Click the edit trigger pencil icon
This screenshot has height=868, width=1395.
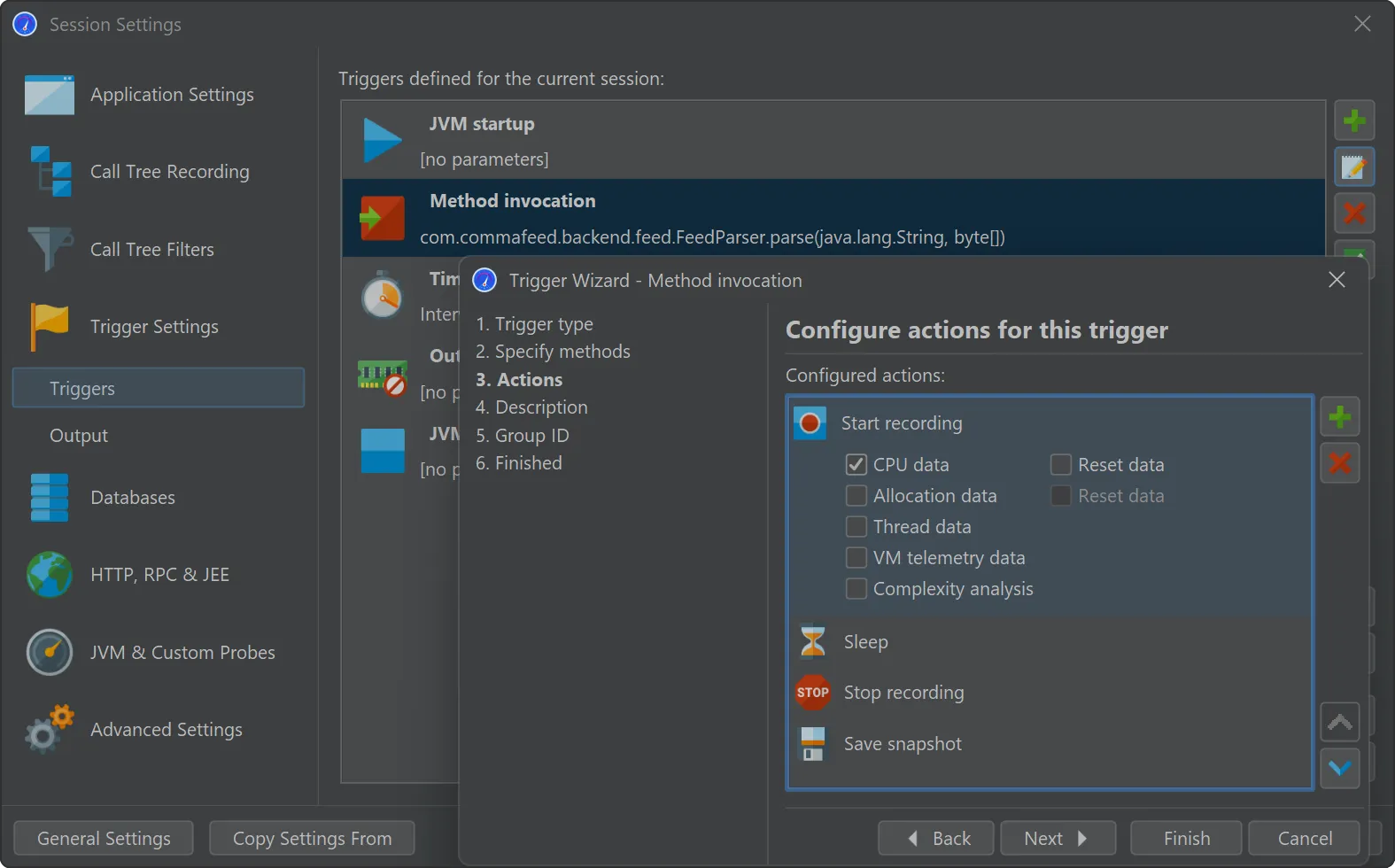[x=1353, y=167]
